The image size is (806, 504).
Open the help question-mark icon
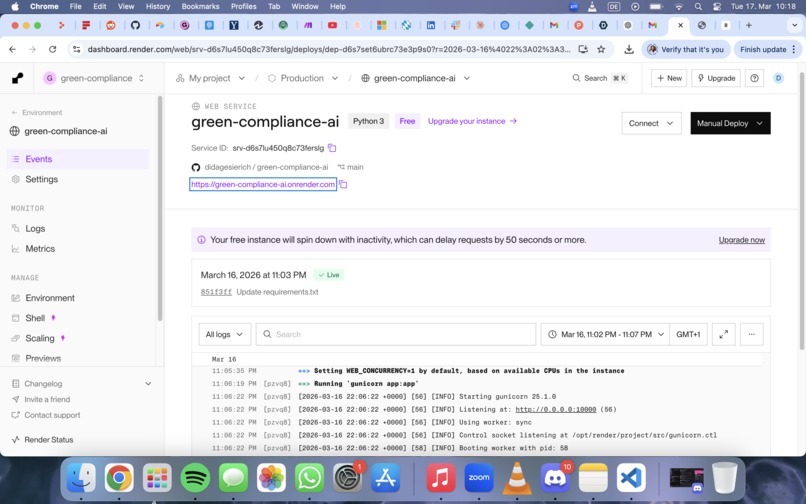[754, 78]
